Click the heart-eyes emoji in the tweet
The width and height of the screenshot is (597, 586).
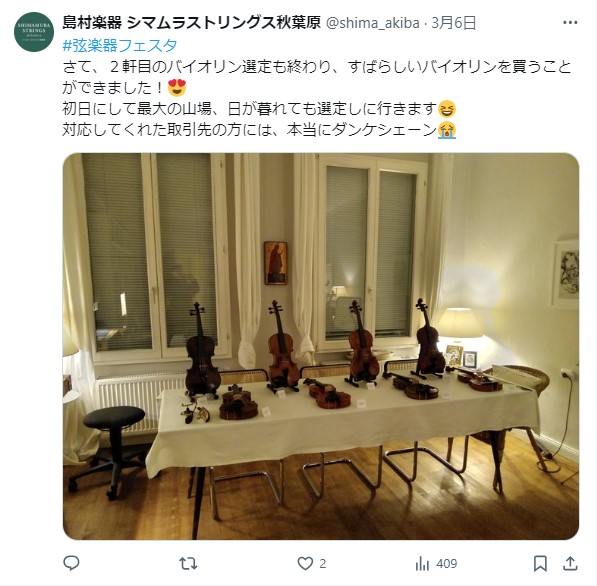pyautogui.click(x=177, y=88)
